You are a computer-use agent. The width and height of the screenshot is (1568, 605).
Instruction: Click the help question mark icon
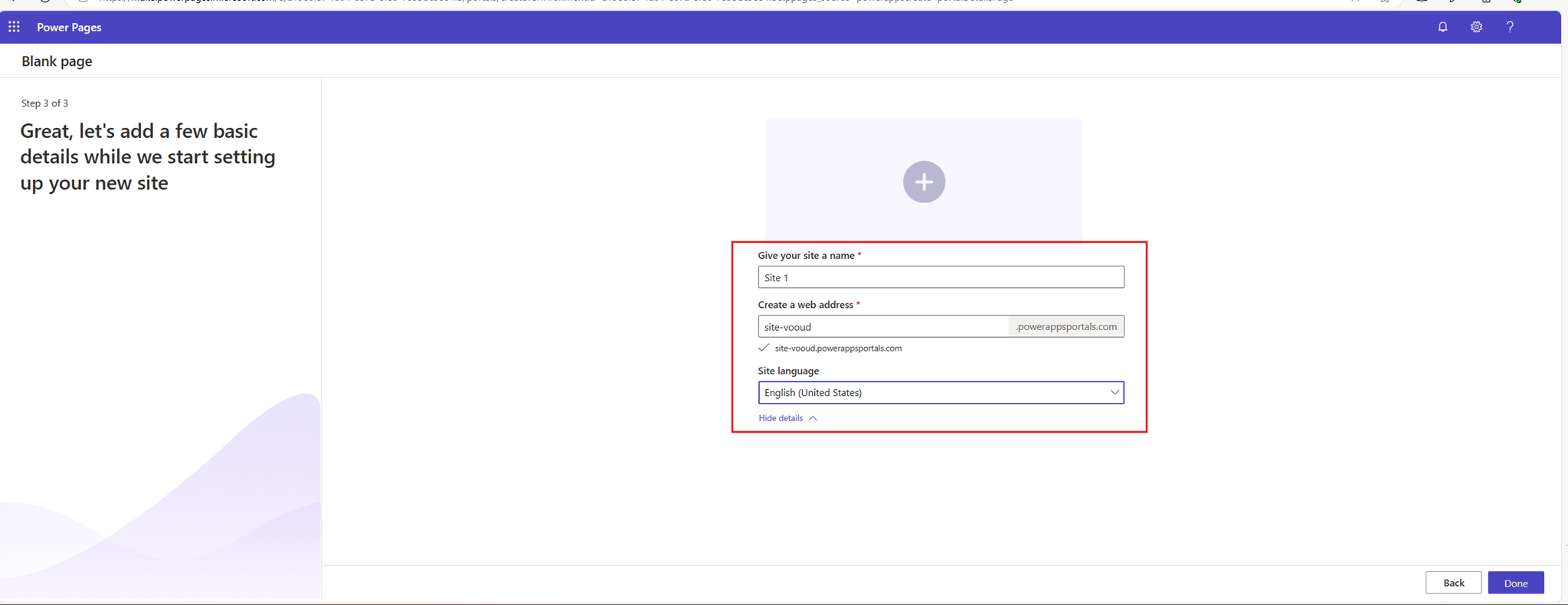tap(1510, 27)
